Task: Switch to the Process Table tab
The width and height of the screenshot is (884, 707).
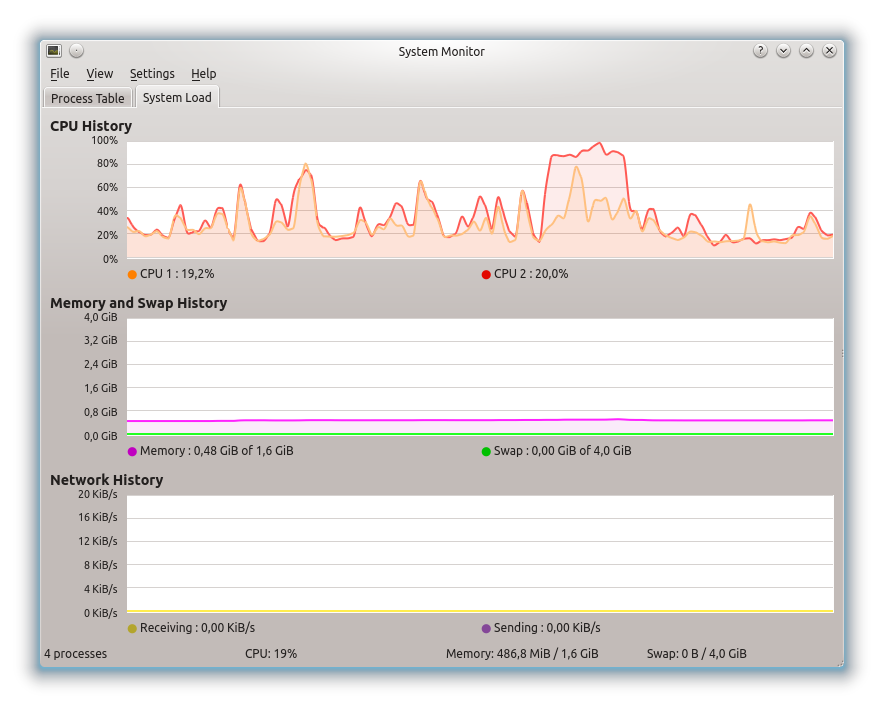Action: (x=88, y=98)
